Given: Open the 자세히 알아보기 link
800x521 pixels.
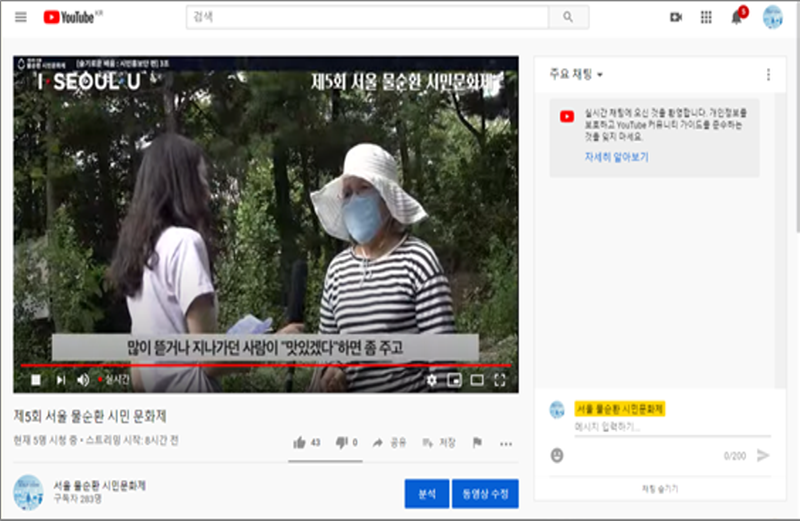Looking at the screenshot, I should tap(616, 157).
